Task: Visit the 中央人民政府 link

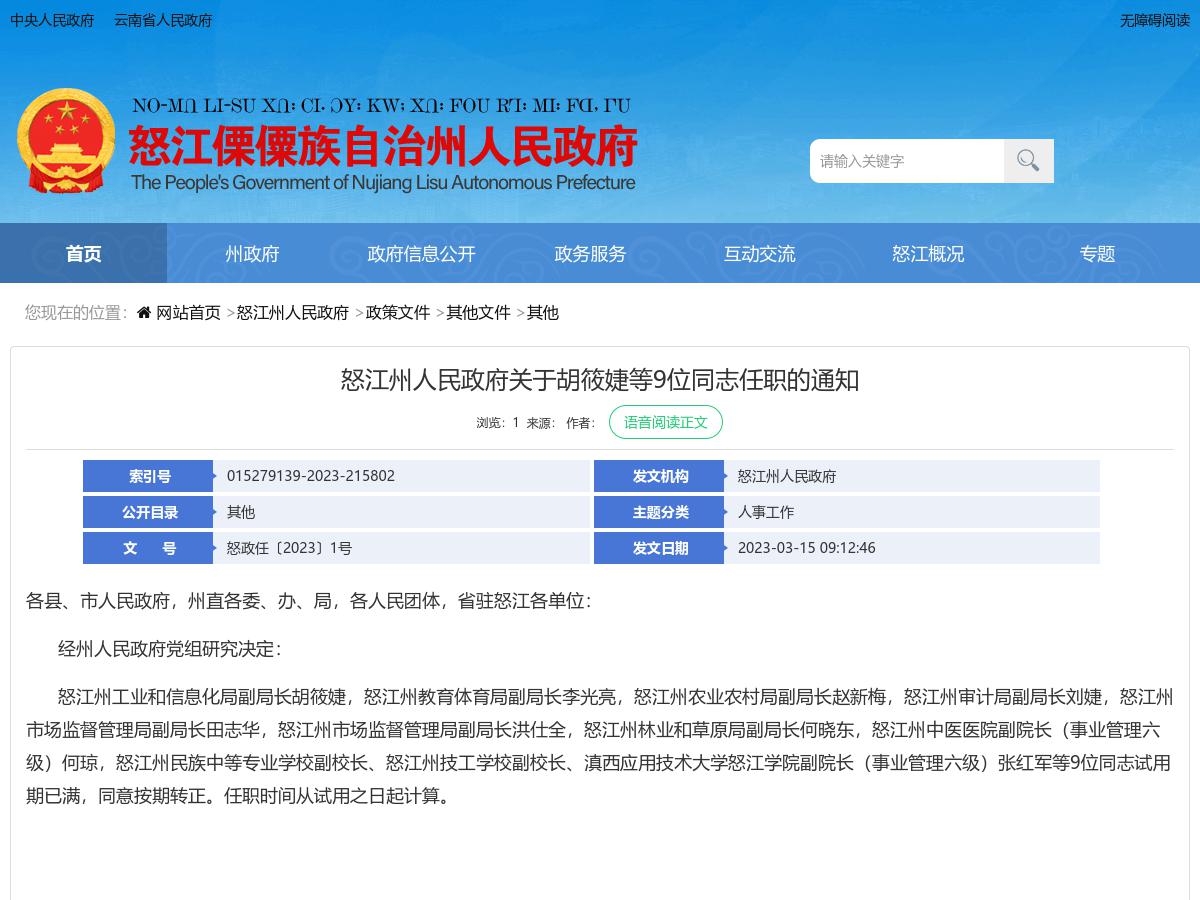Action: click(51, 20)
